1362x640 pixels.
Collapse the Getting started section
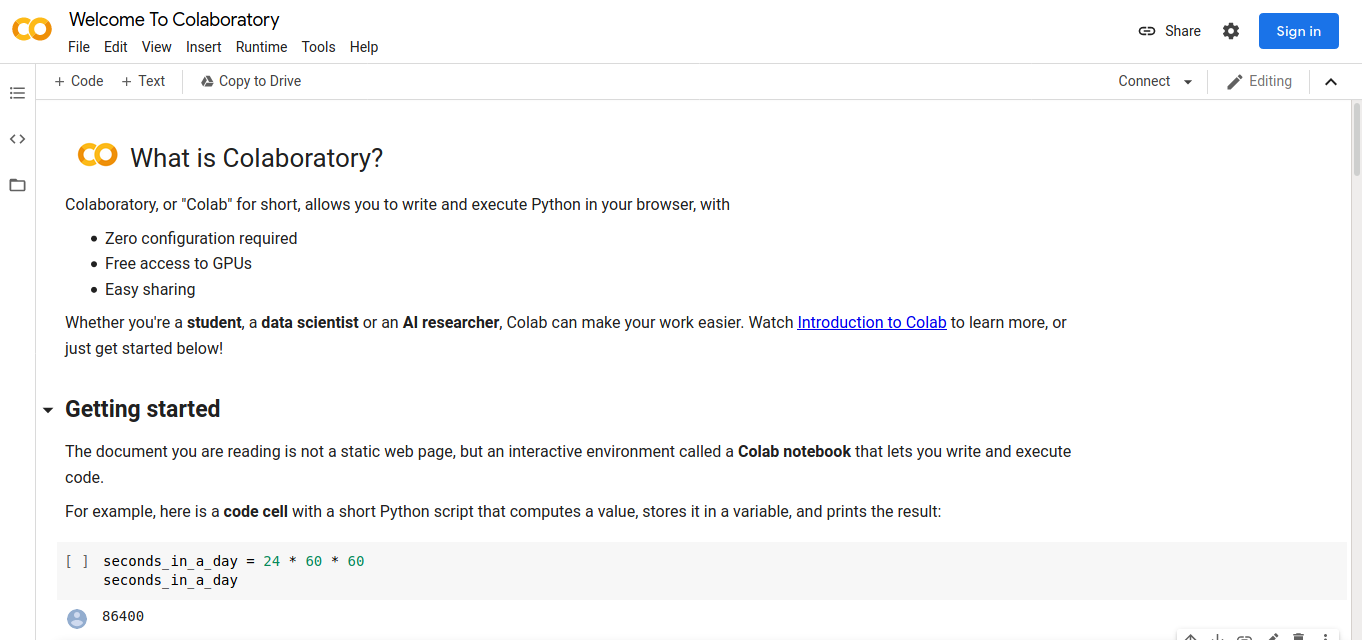(48, 410)
